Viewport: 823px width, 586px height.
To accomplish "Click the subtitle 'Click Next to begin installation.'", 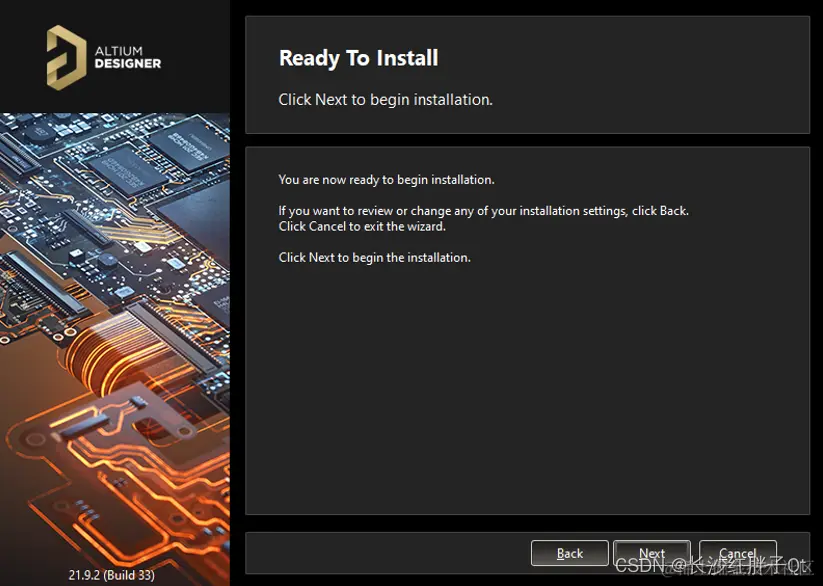I will (385, 99).
